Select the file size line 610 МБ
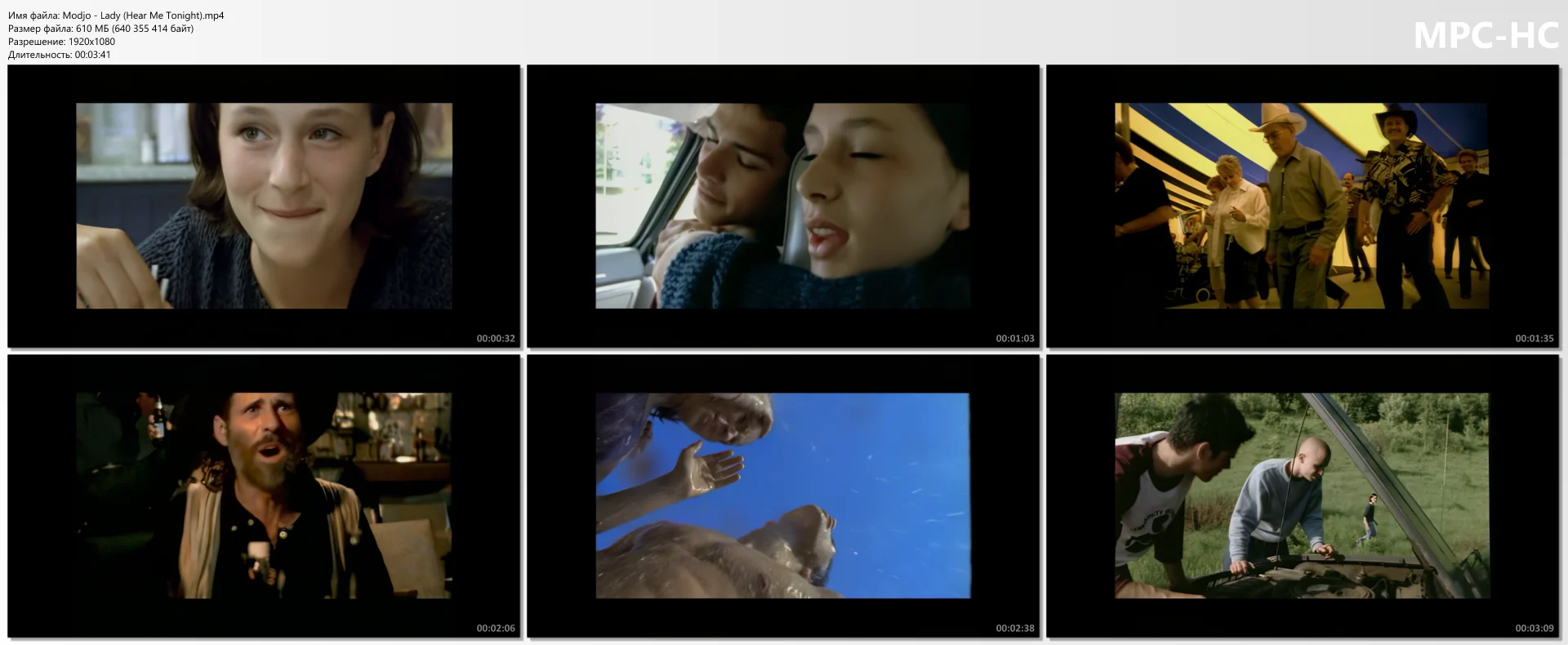This screenshot has width=1568, height=645. click(x=100, y=29)
